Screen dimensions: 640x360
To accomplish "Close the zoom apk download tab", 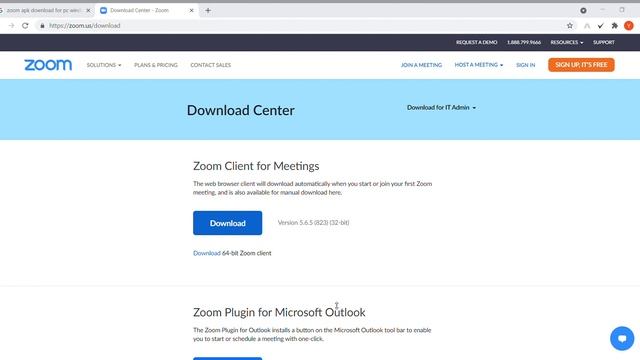I will [88, 11].
